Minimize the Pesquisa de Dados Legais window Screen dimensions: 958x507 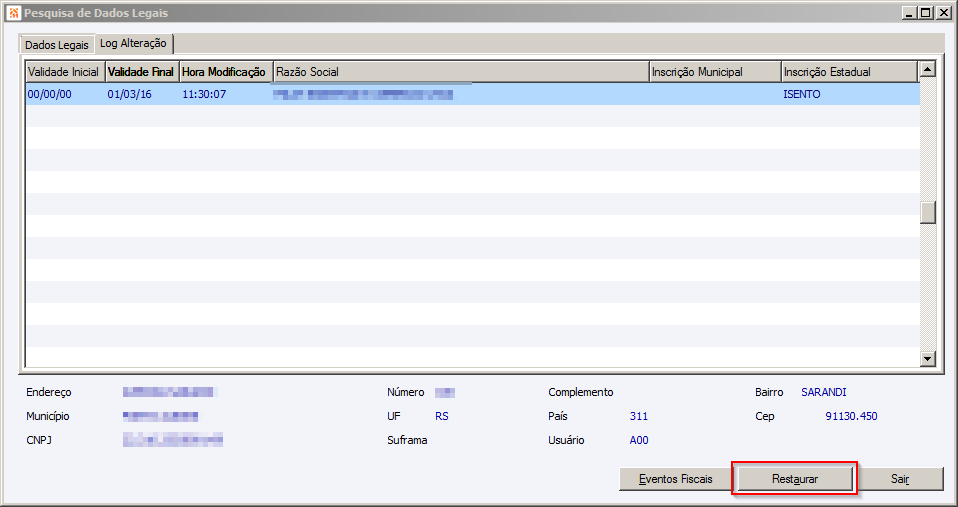[910, 12]
